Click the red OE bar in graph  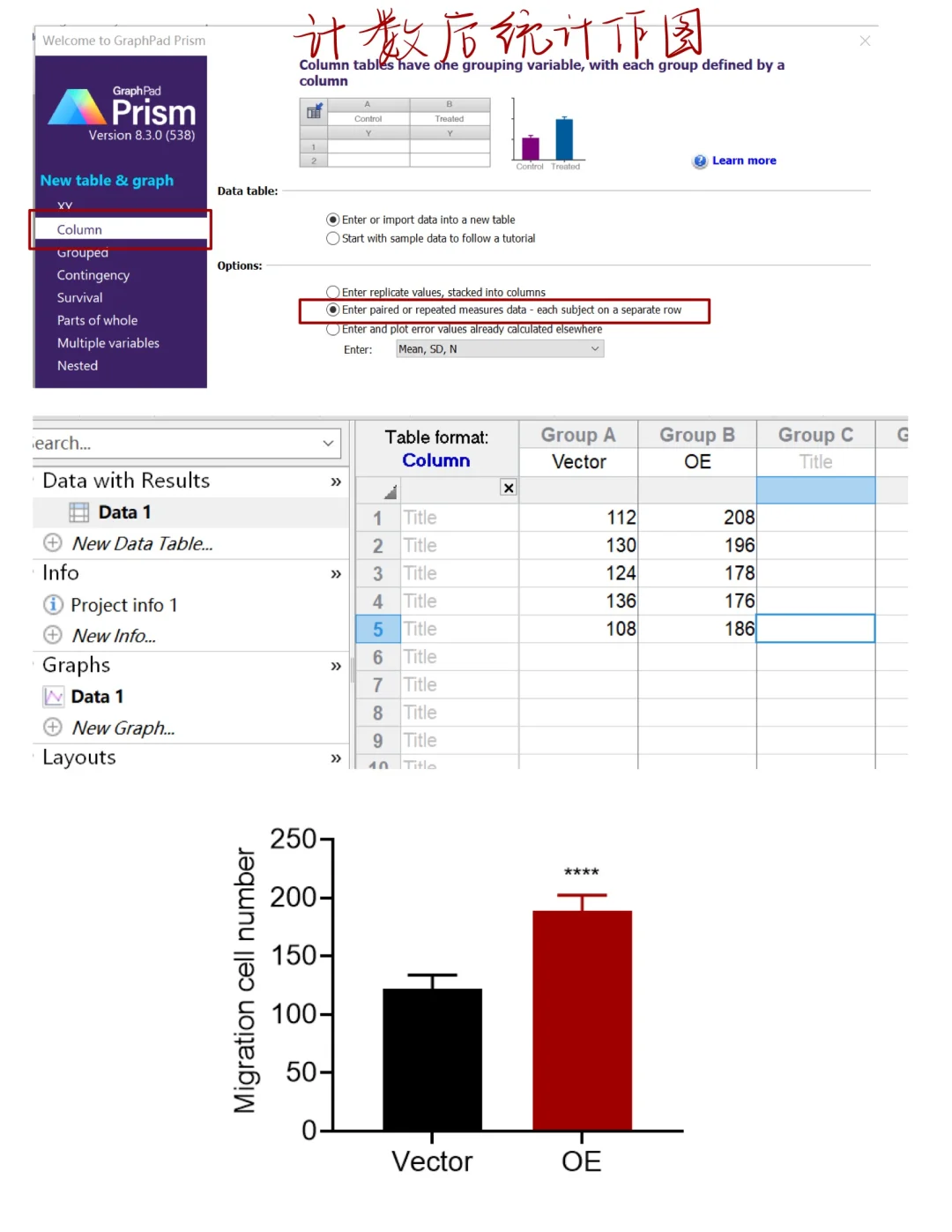tap(582, 1021)
